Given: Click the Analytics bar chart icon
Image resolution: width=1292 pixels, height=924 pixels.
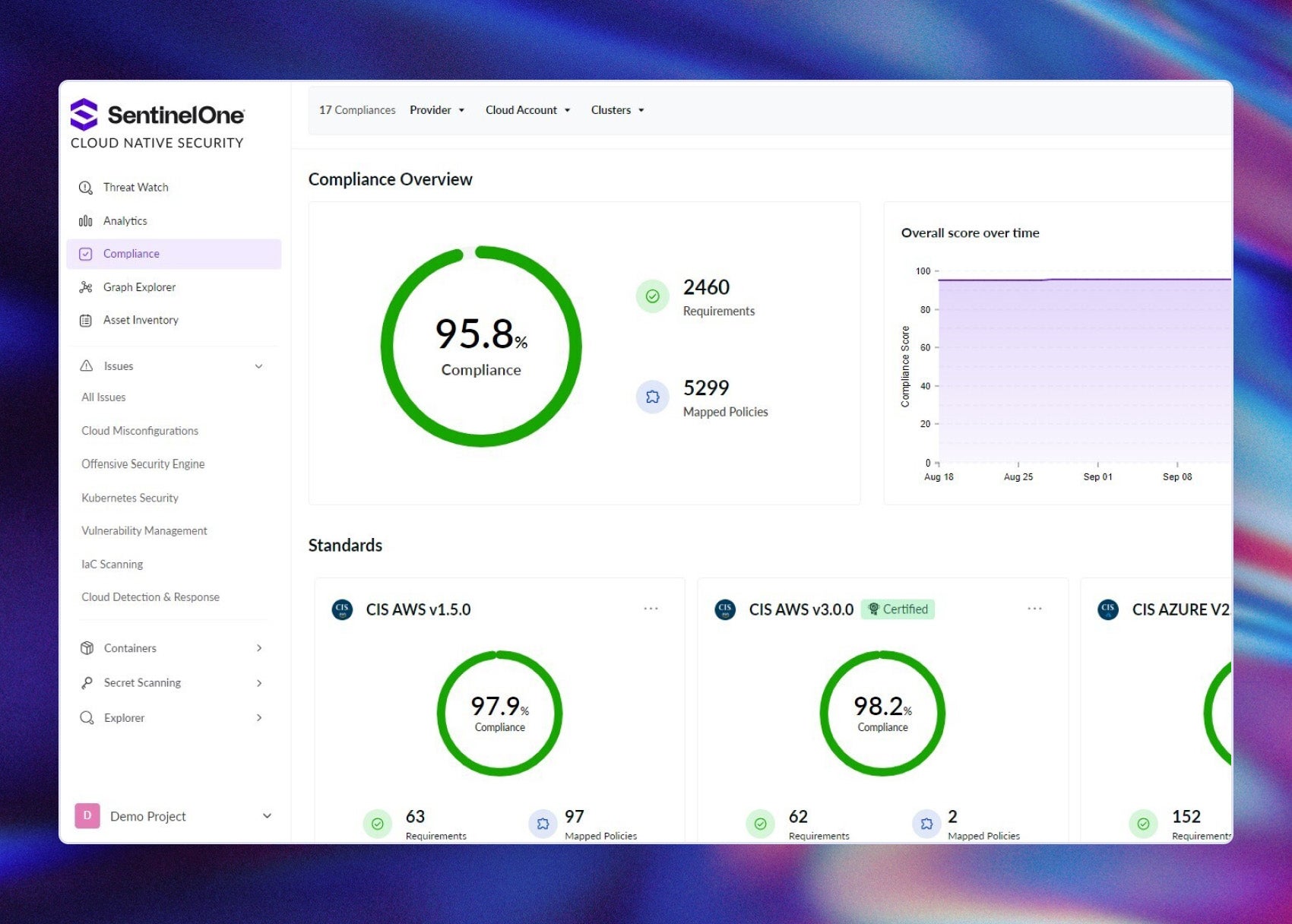Looking at the screenshot, I should [x=86, y=221].
